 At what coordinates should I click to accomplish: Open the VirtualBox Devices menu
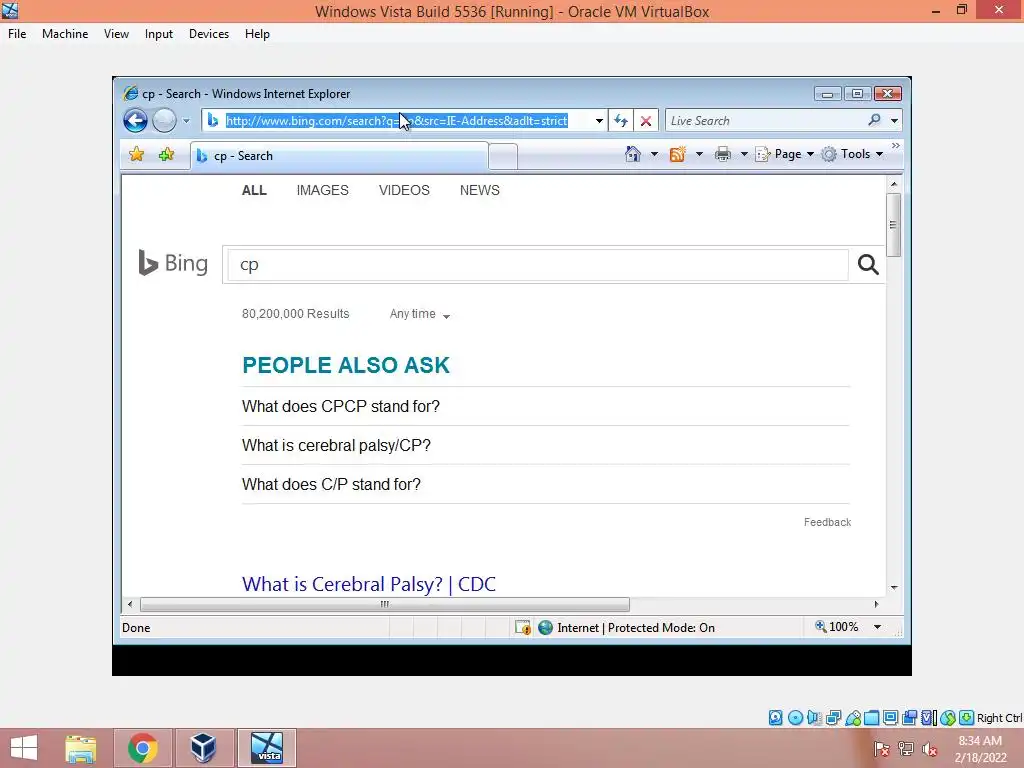coord(209,34)
